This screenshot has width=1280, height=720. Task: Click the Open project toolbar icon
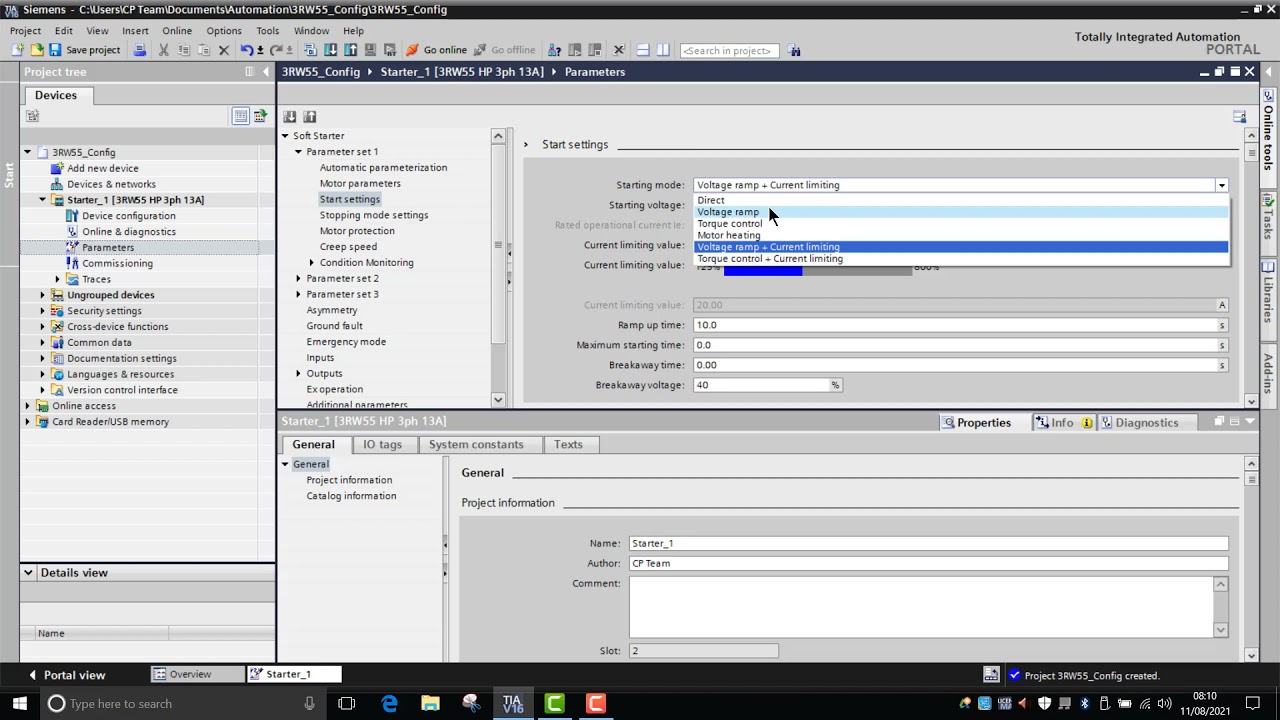[37, 50]
